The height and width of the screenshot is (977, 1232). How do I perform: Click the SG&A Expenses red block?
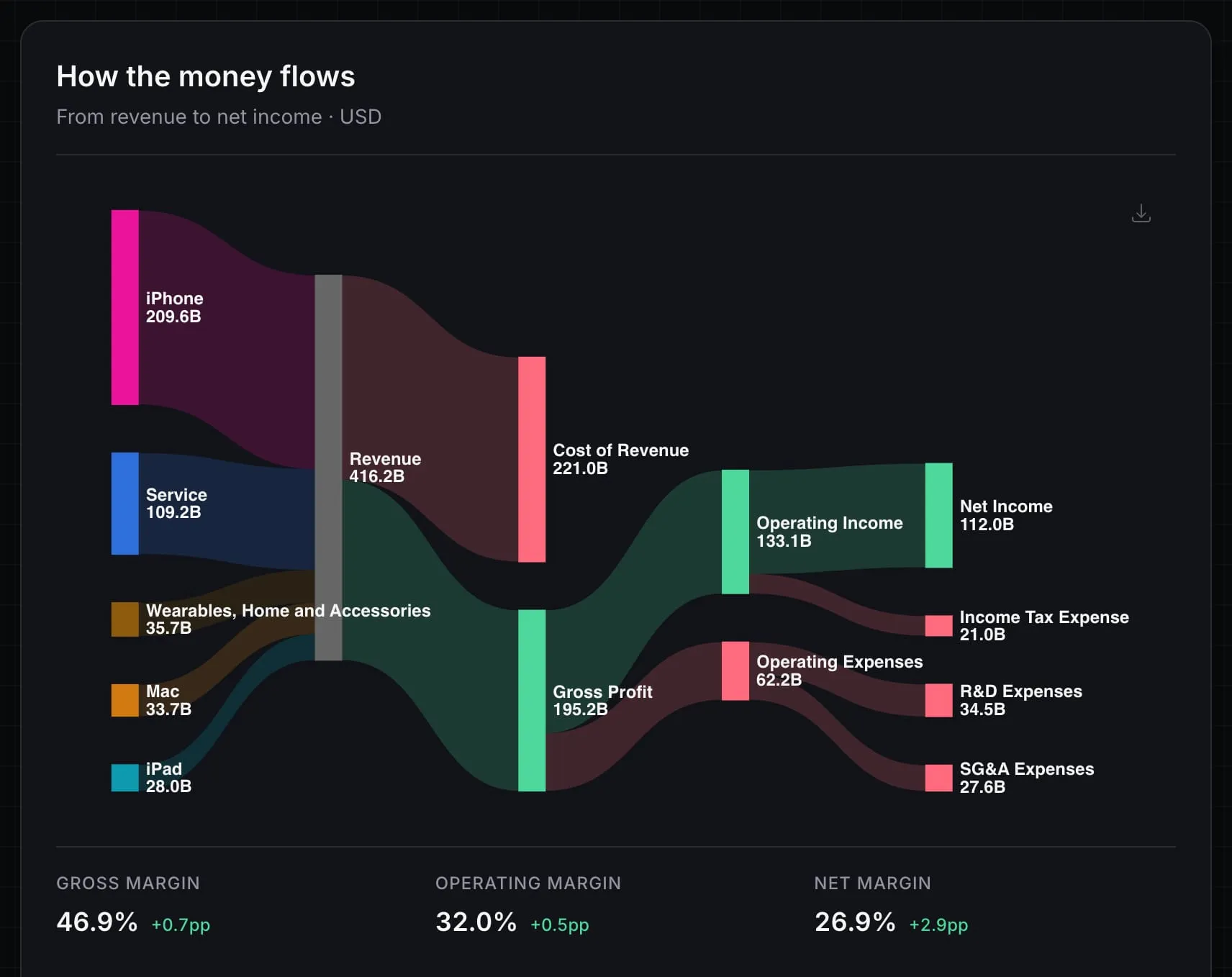pos(938,778)
